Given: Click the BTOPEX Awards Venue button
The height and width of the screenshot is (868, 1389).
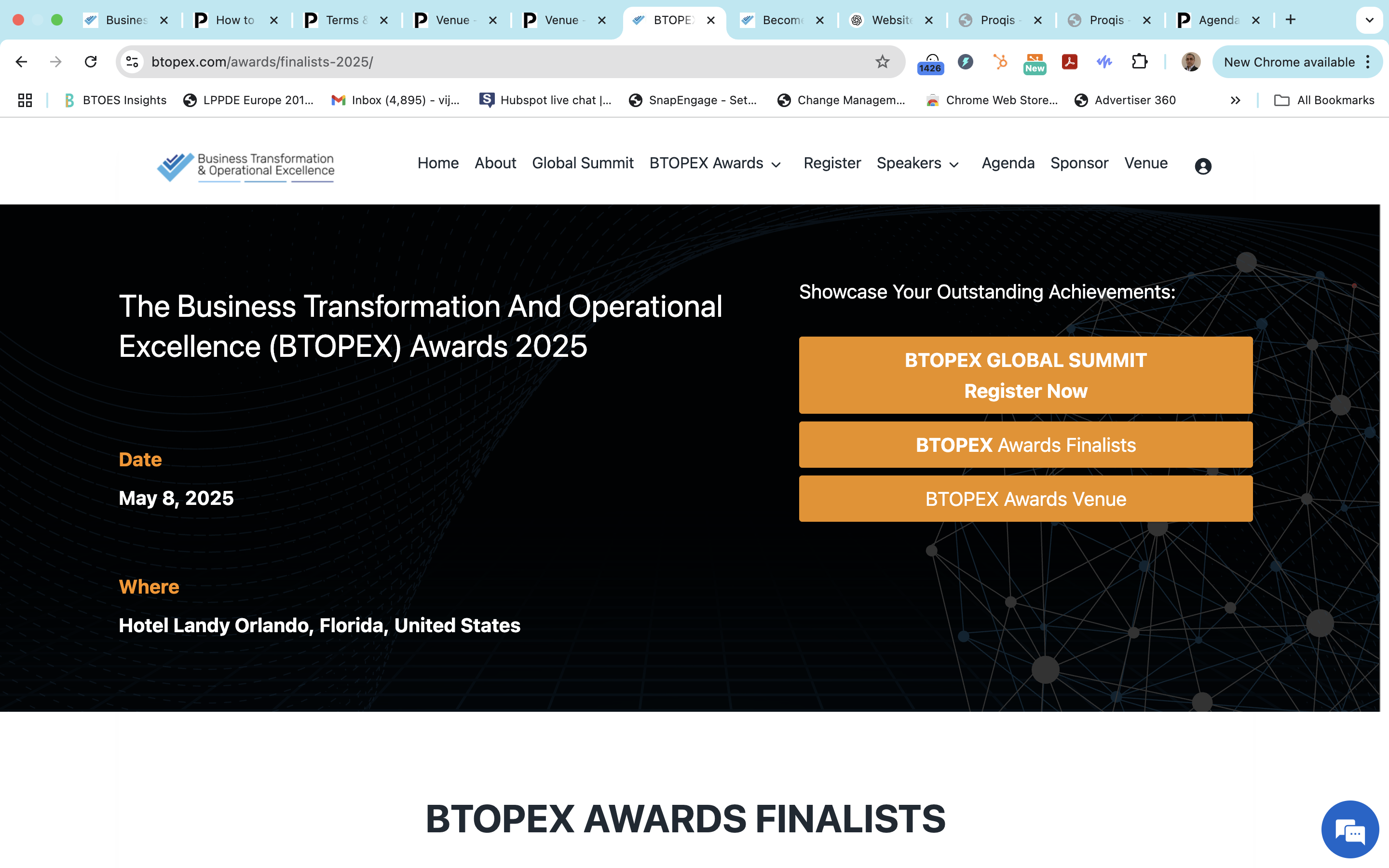Looking at the screenshot, I should 1025,499.
